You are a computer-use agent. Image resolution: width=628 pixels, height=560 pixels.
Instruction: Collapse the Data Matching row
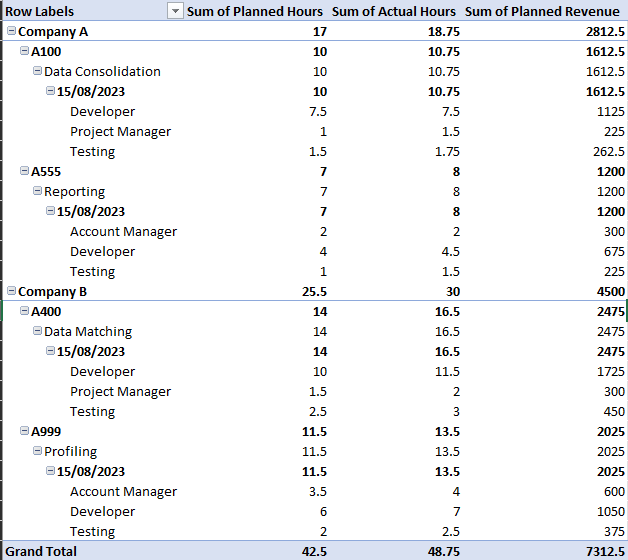(x=37, y=331)
